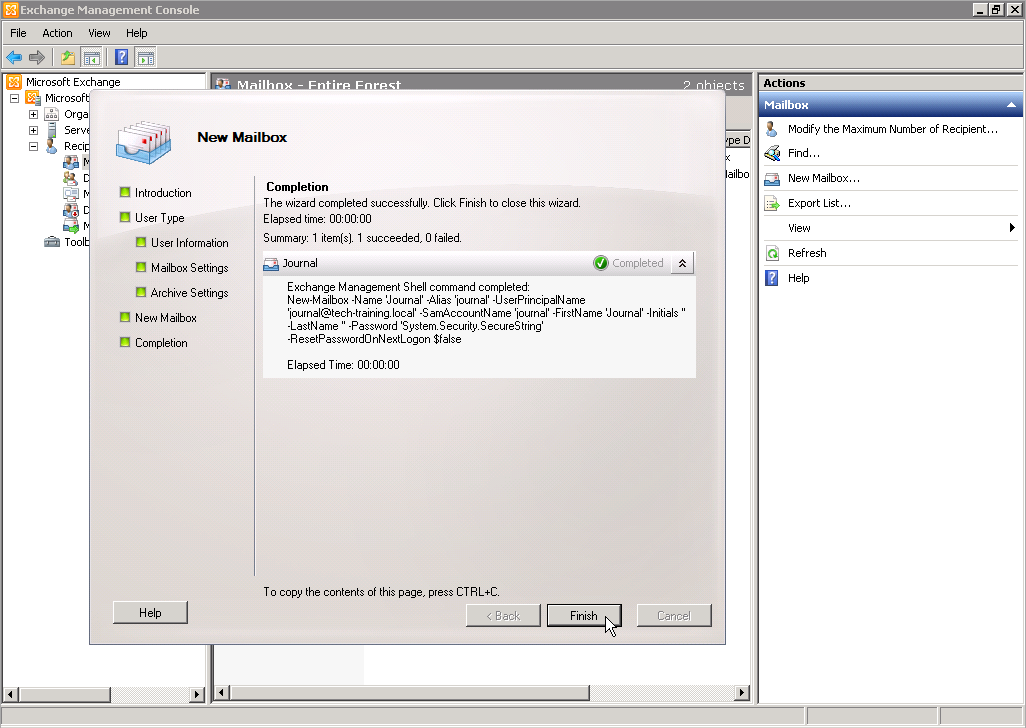Expand the Organization Configuration tree node
Image resolution: width=1026 pixels, height=728 pixels.
(x=33, y=114)
